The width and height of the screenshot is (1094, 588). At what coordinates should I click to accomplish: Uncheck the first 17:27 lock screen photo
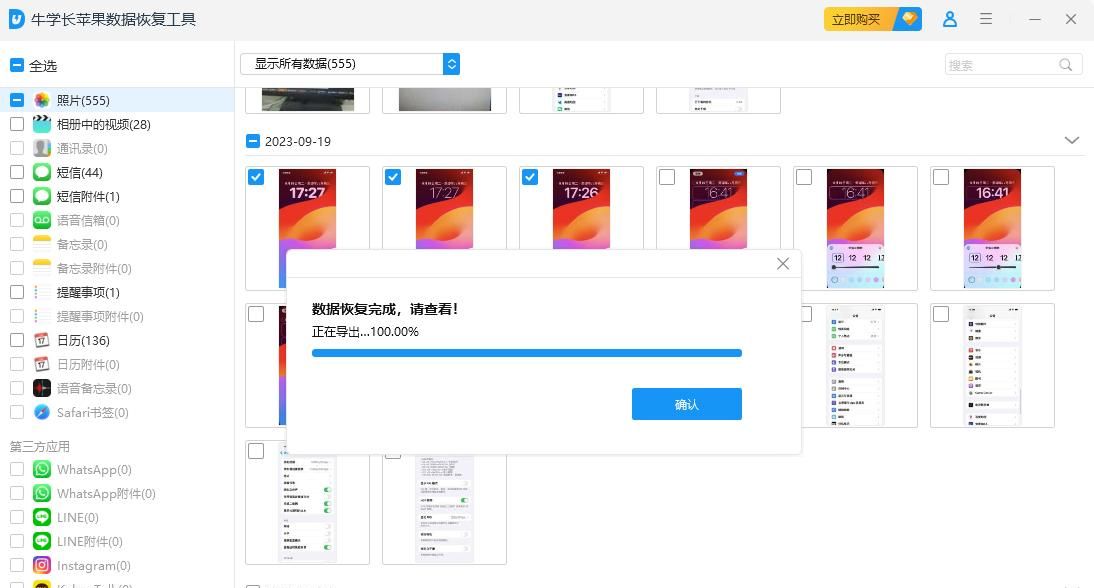pos(257,177)
